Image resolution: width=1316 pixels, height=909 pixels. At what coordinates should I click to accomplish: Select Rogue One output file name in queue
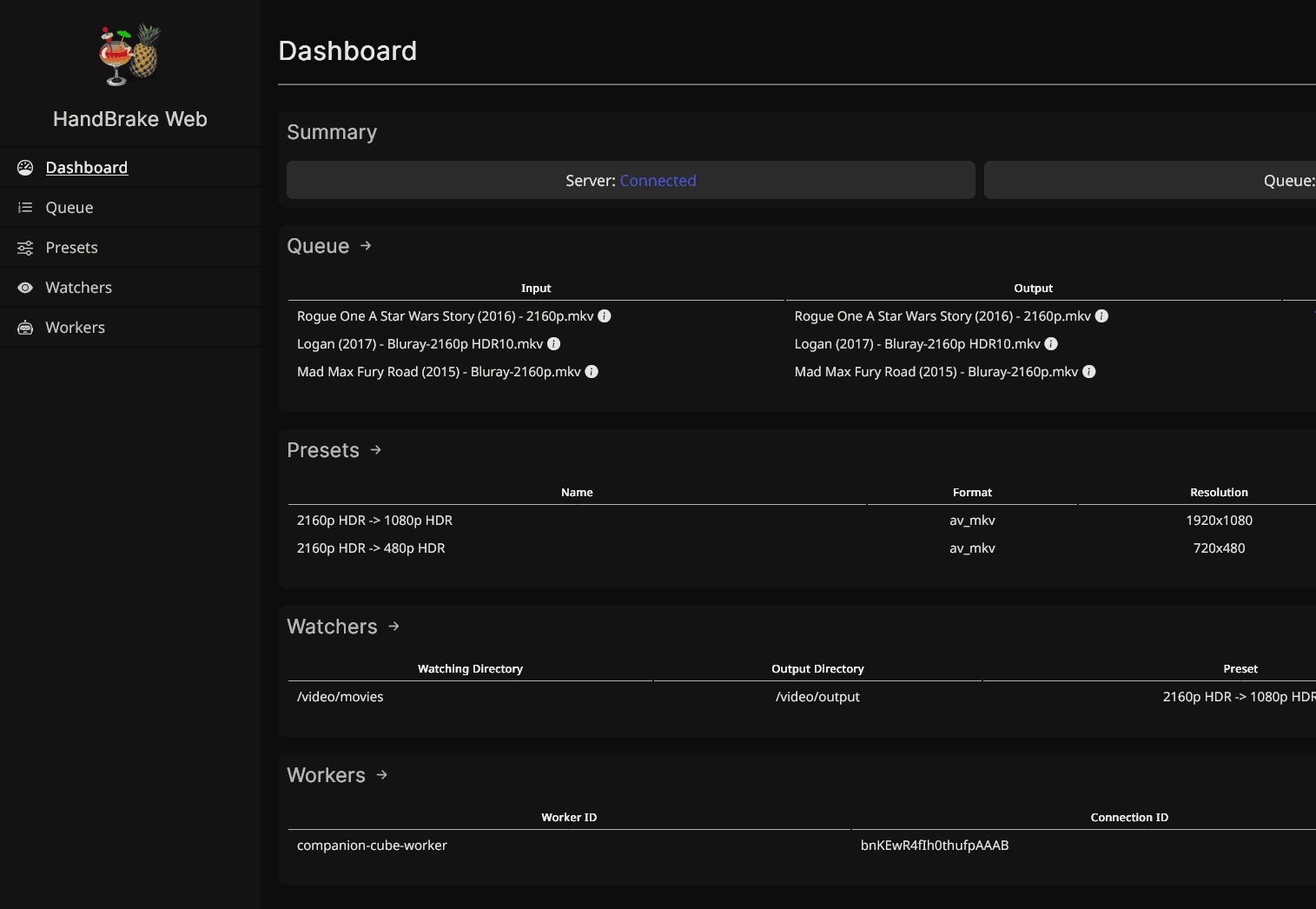942,316
